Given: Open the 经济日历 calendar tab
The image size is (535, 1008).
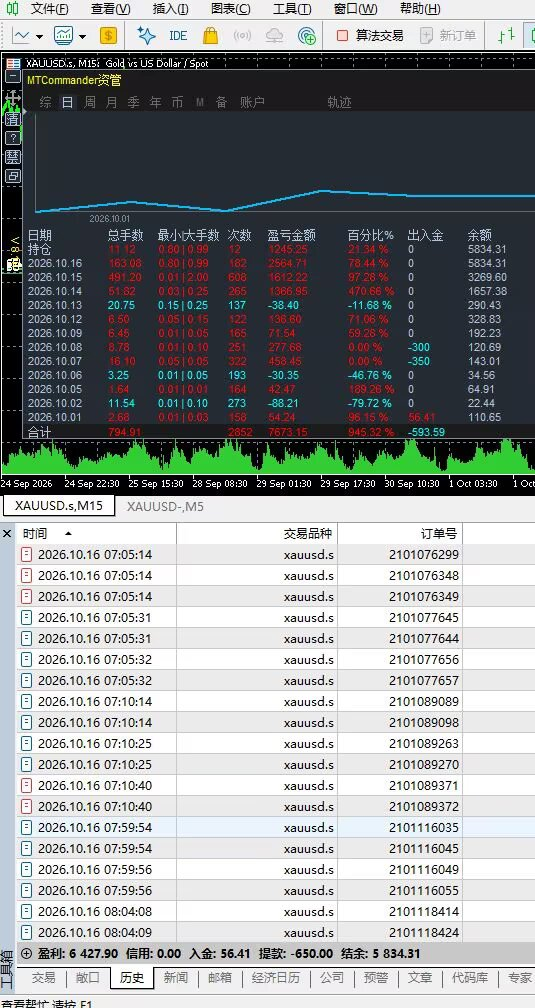Looking at the screenshot, I should 276,978.
